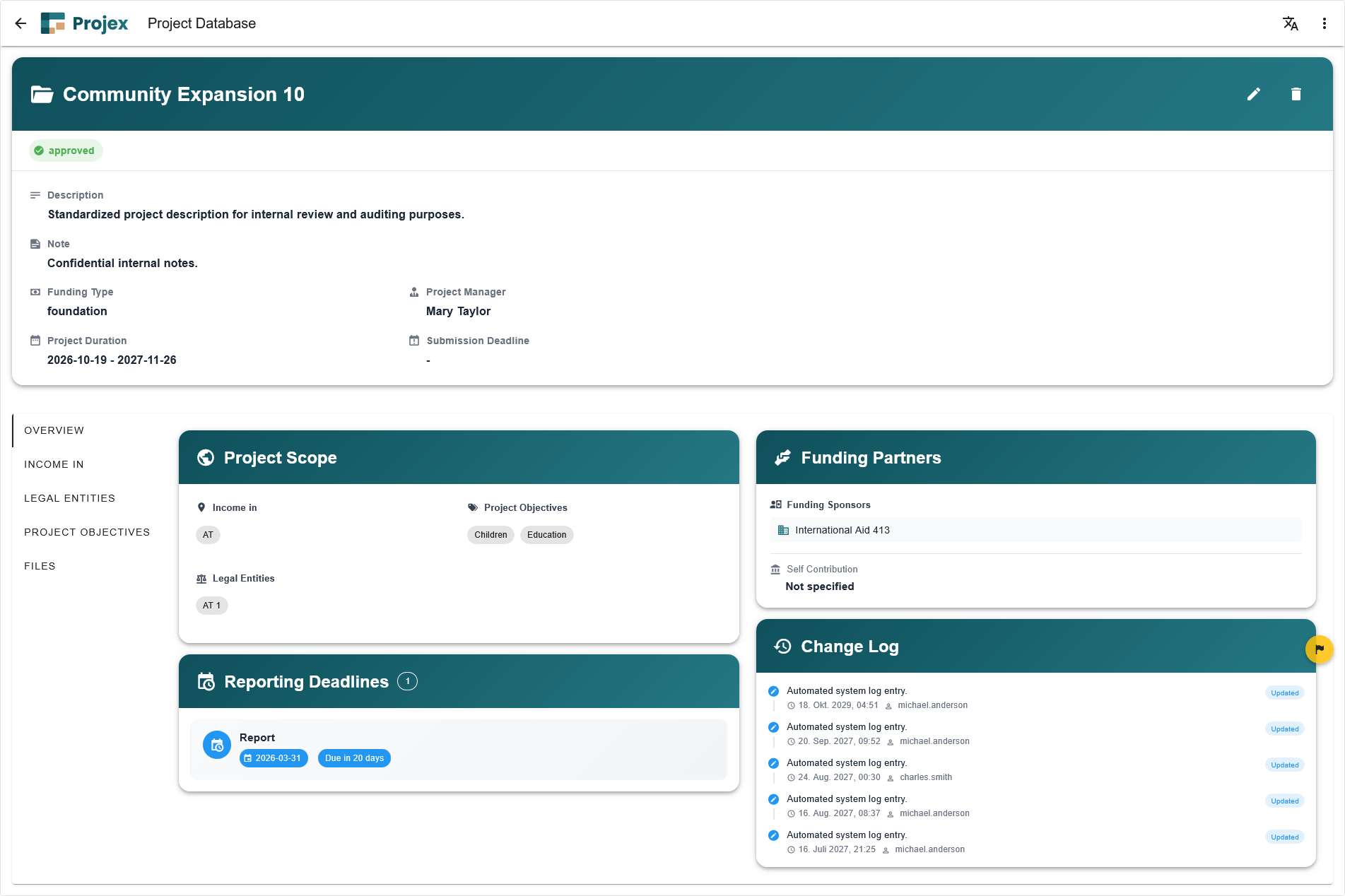Screen dimensions: 1345x896
Task: Edit project using the pencil icon
Action: [x=1253, y=94]
